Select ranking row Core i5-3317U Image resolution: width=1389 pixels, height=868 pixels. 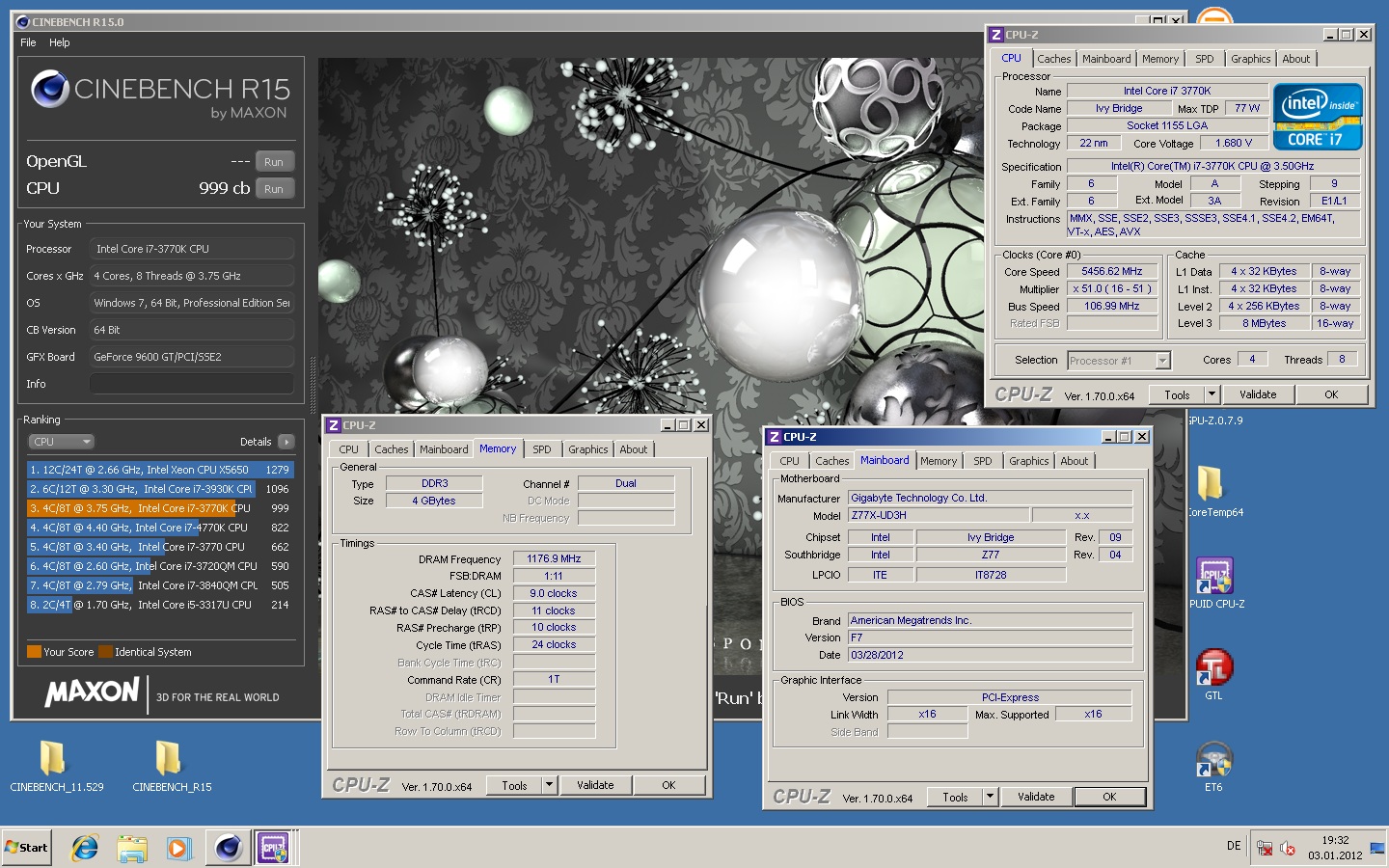(160, 605)
